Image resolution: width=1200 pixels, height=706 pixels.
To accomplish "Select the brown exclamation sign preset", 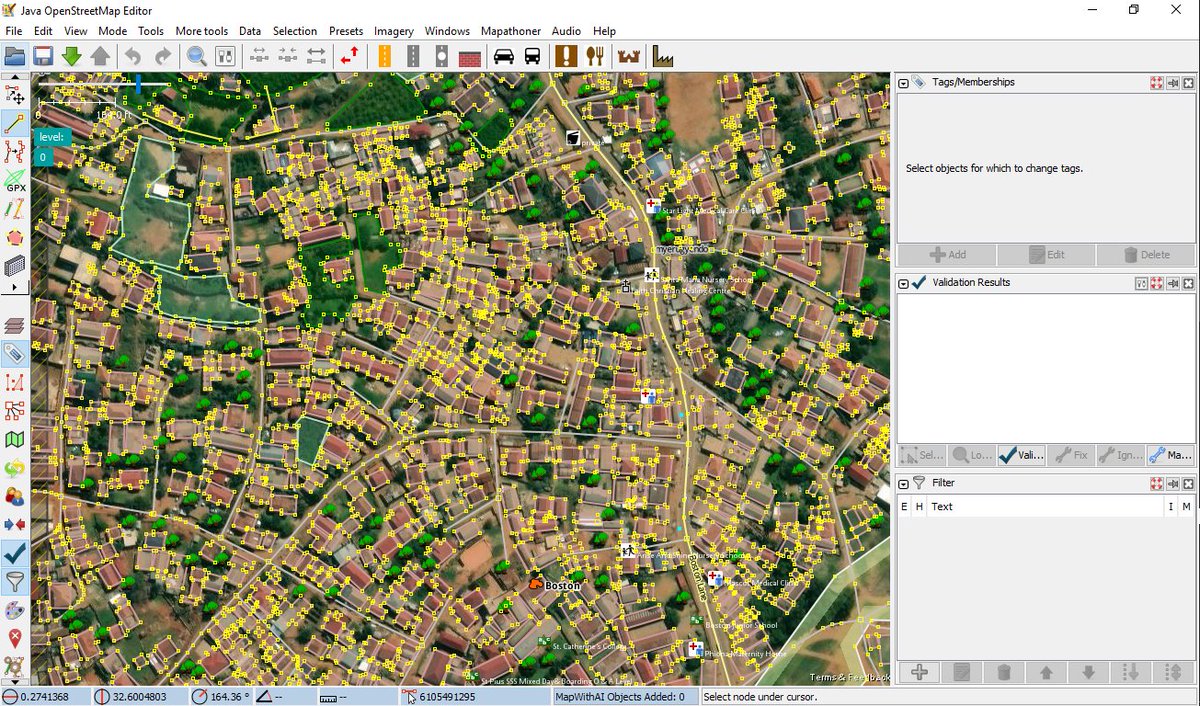I will pyautogui.click(x=567, y=56).
